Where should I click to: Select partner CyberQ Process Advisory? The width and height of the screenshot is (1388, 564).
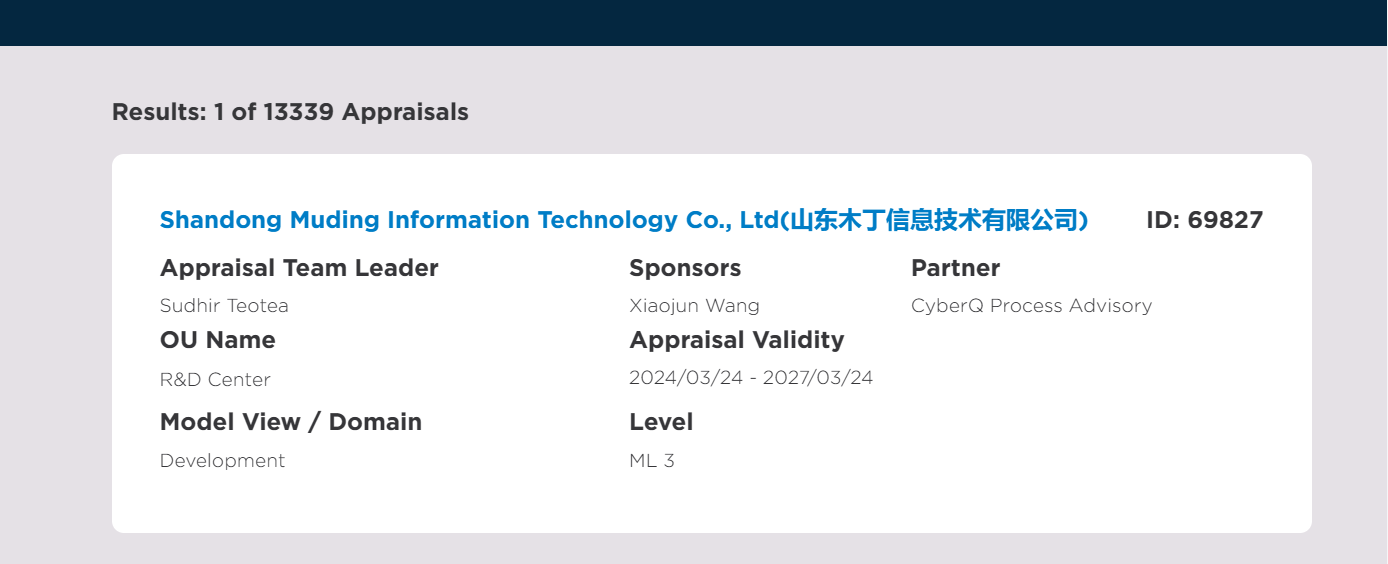coord(1031,306)
